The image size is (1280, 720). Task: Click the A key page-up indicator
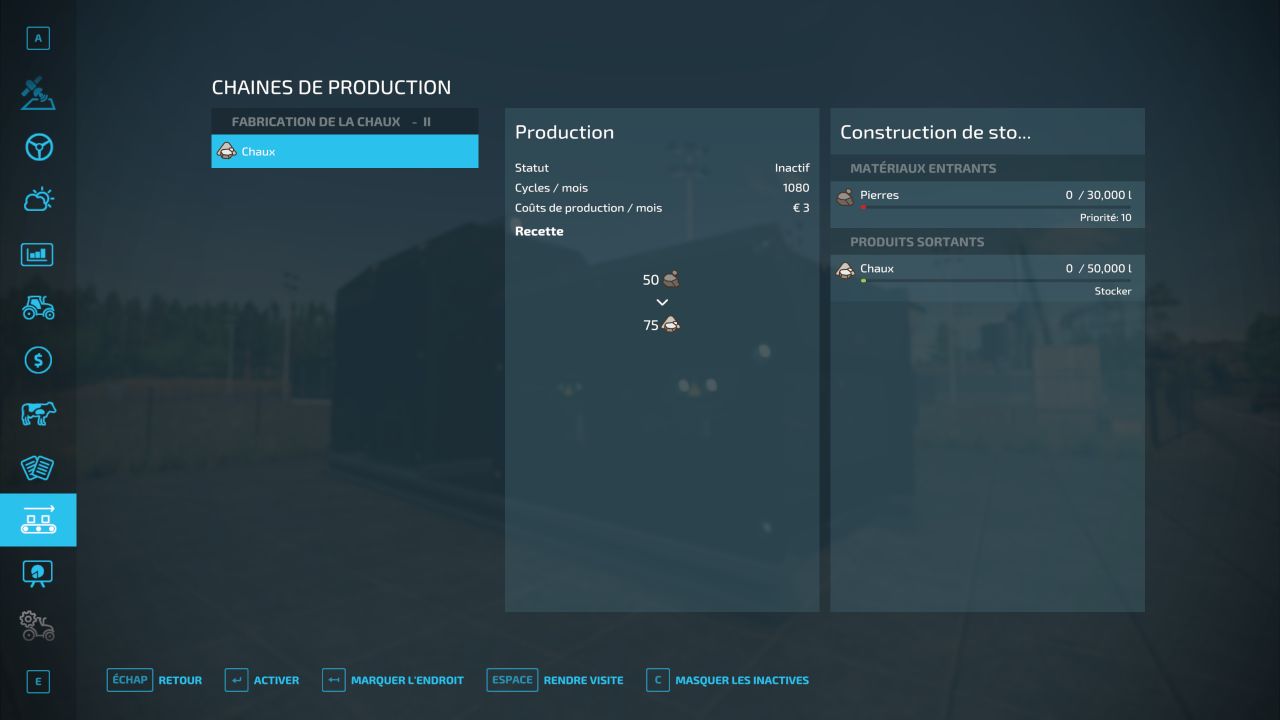[38, 39]
